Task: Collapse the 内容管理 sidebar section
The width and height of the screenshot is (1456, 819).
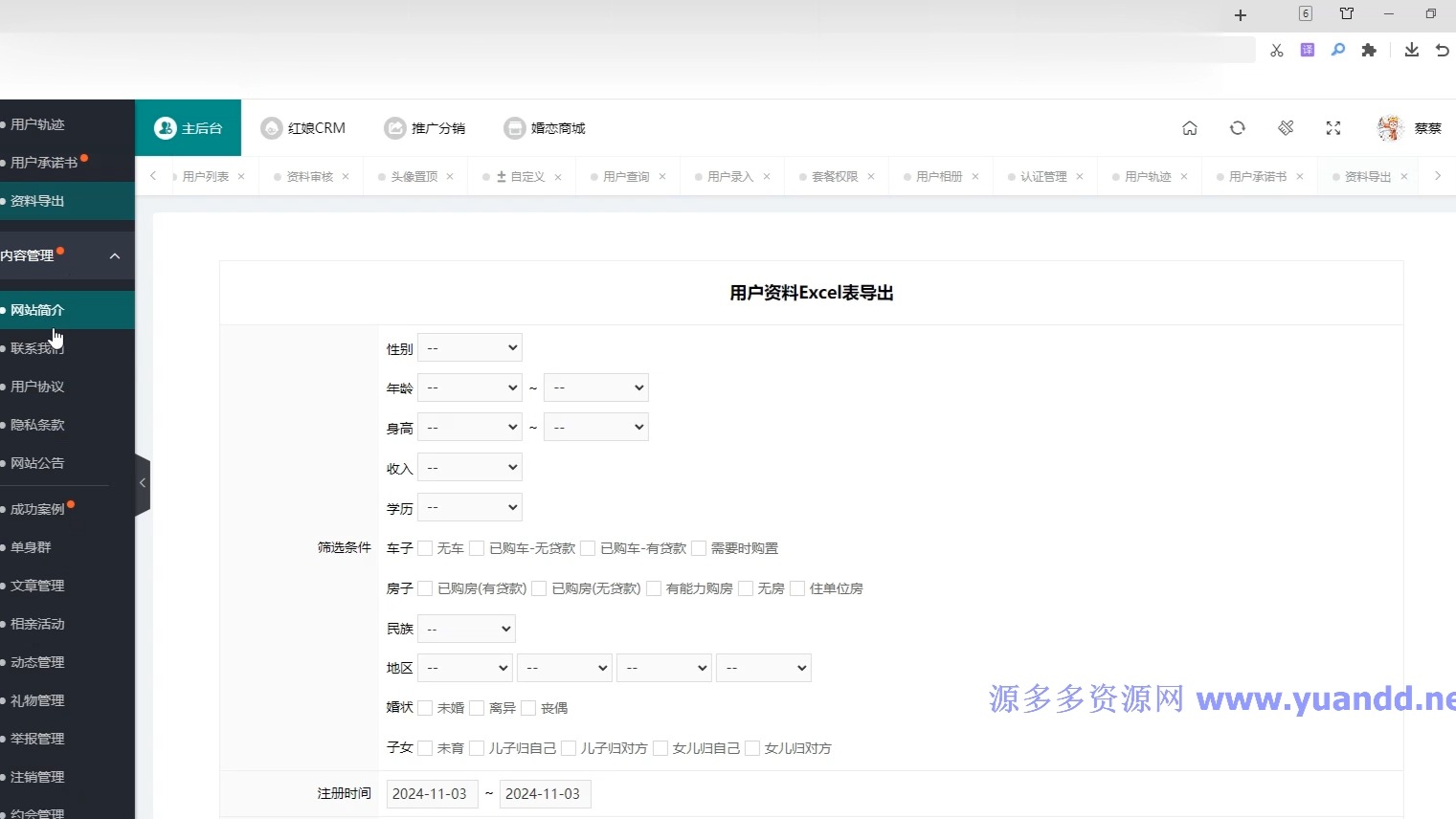Action: [x=67, y=255]
